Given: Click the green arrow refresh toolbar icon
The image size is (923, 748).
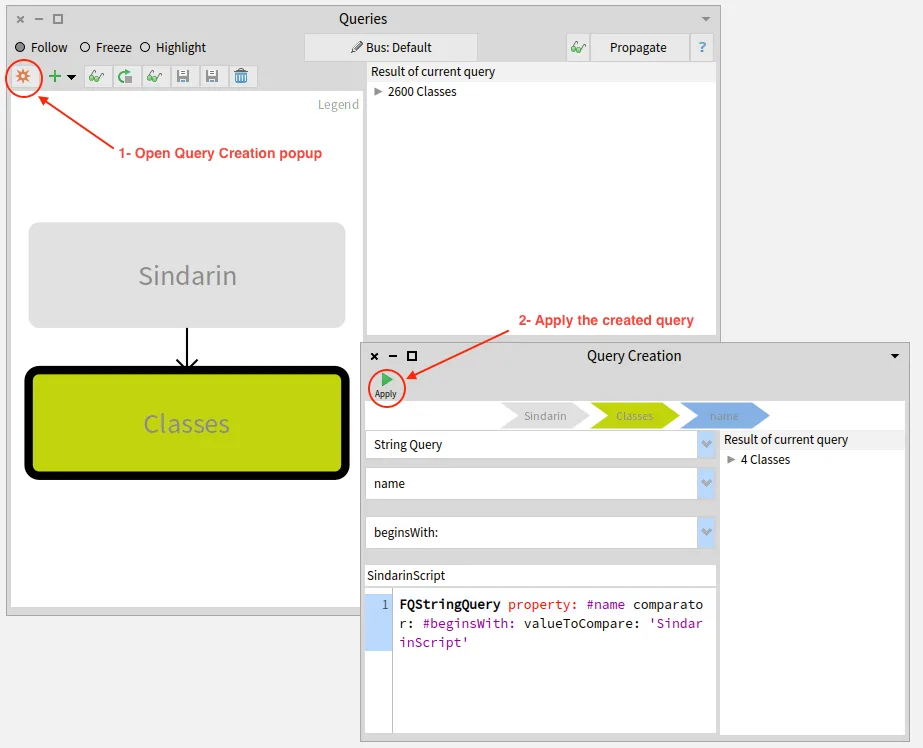Looking at the screenshot, I should pyautogui.click(x=125, y=76).
